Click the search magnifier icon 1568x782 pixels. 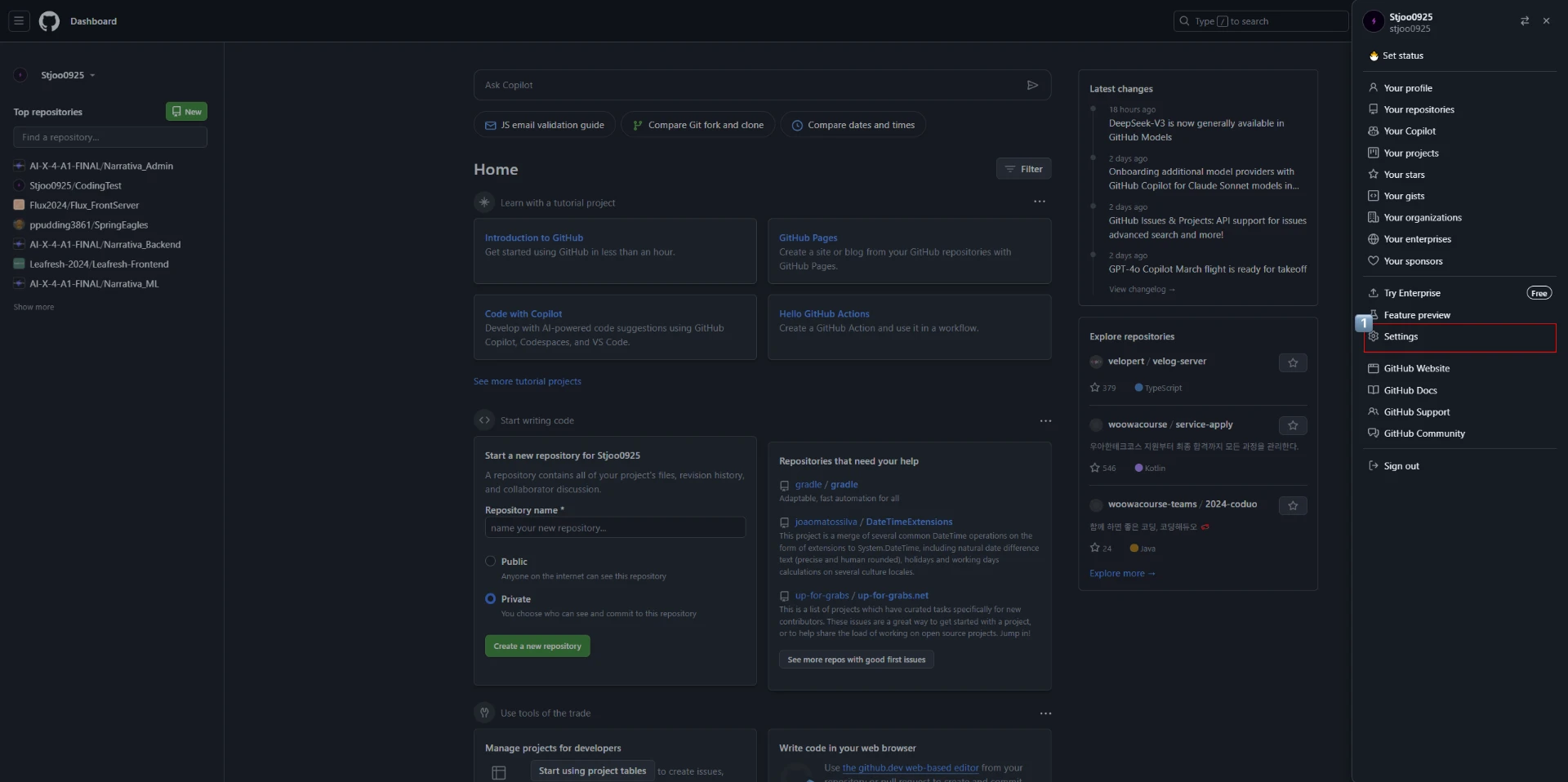pos(1184,21)
